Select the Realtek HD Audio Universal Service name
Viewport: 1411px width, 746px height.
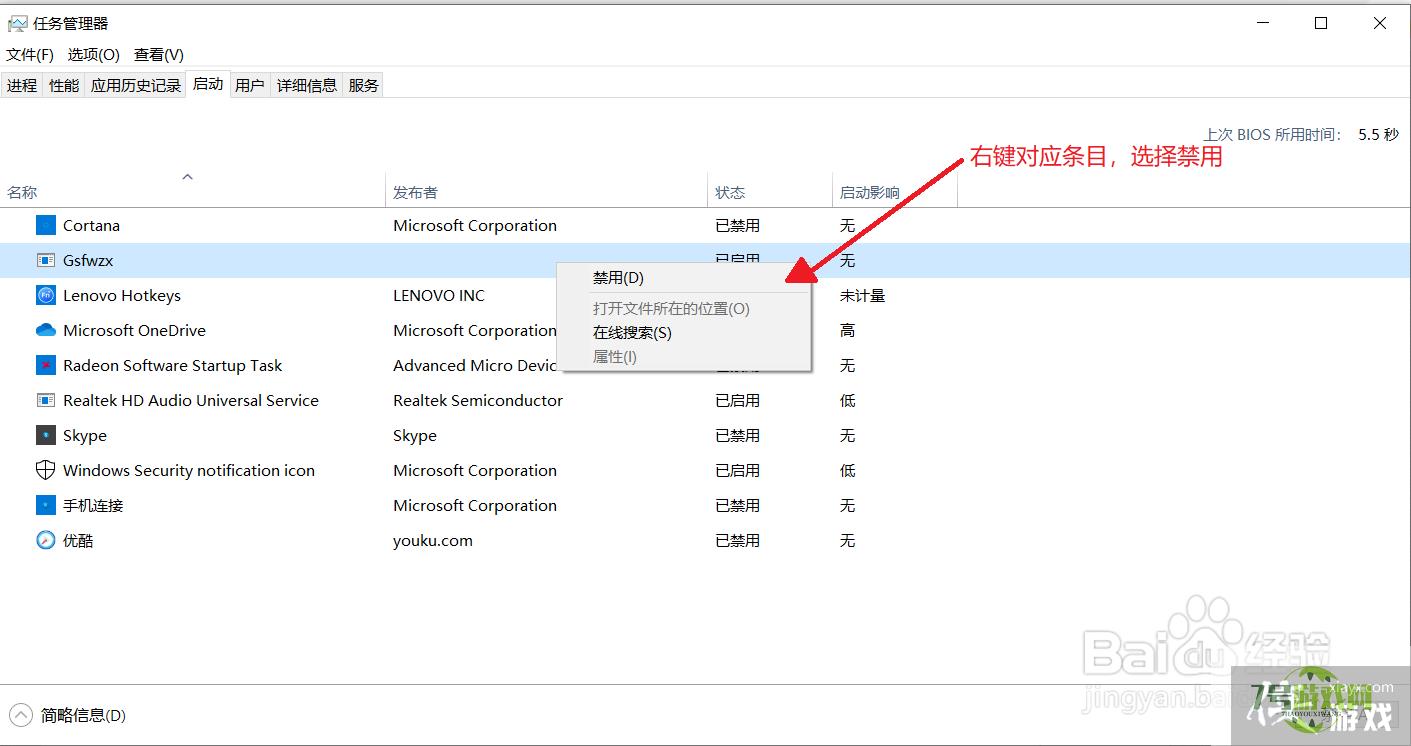coord(191,401)
